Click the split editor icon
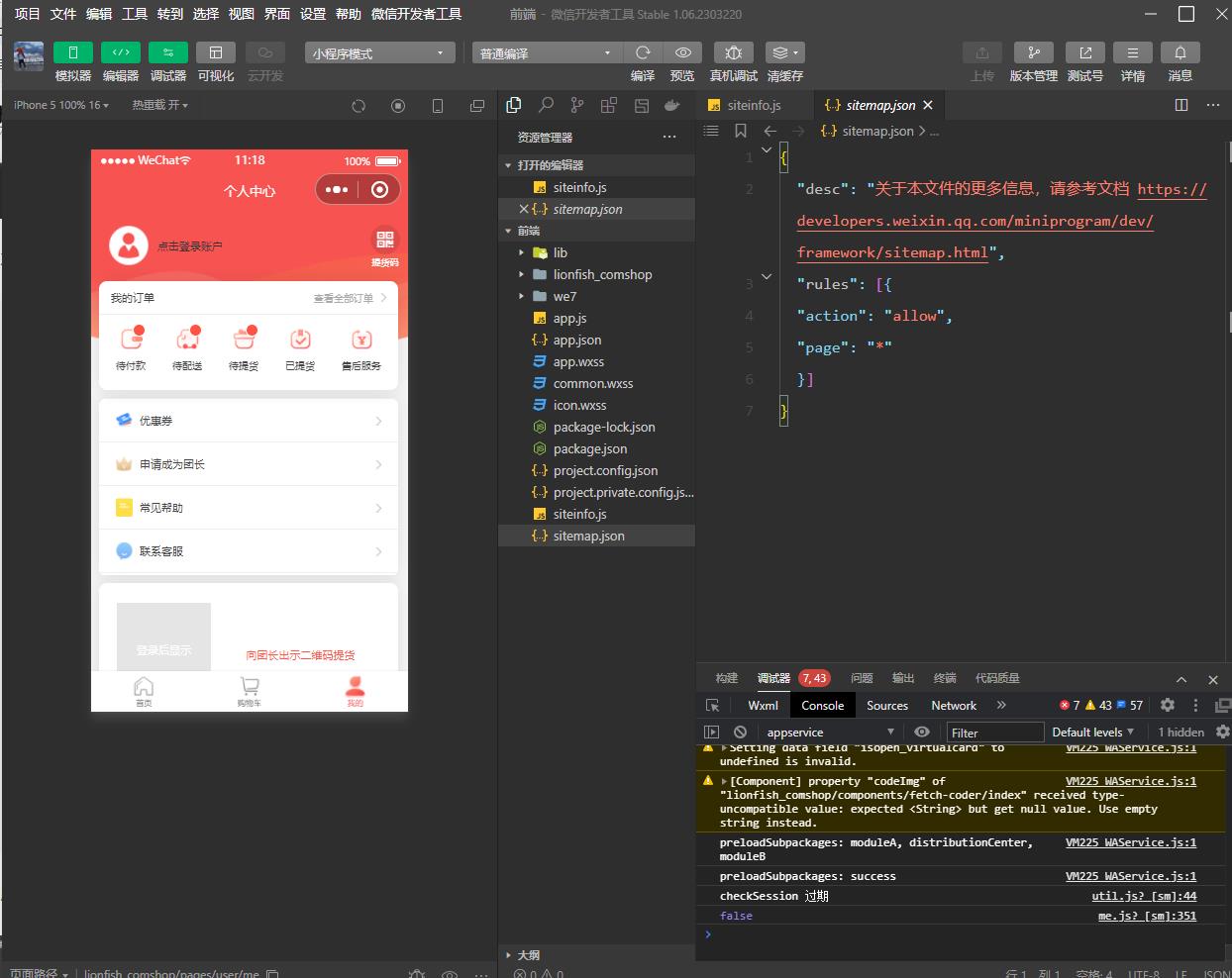 pyautogui.click(x=1181, y=105)
